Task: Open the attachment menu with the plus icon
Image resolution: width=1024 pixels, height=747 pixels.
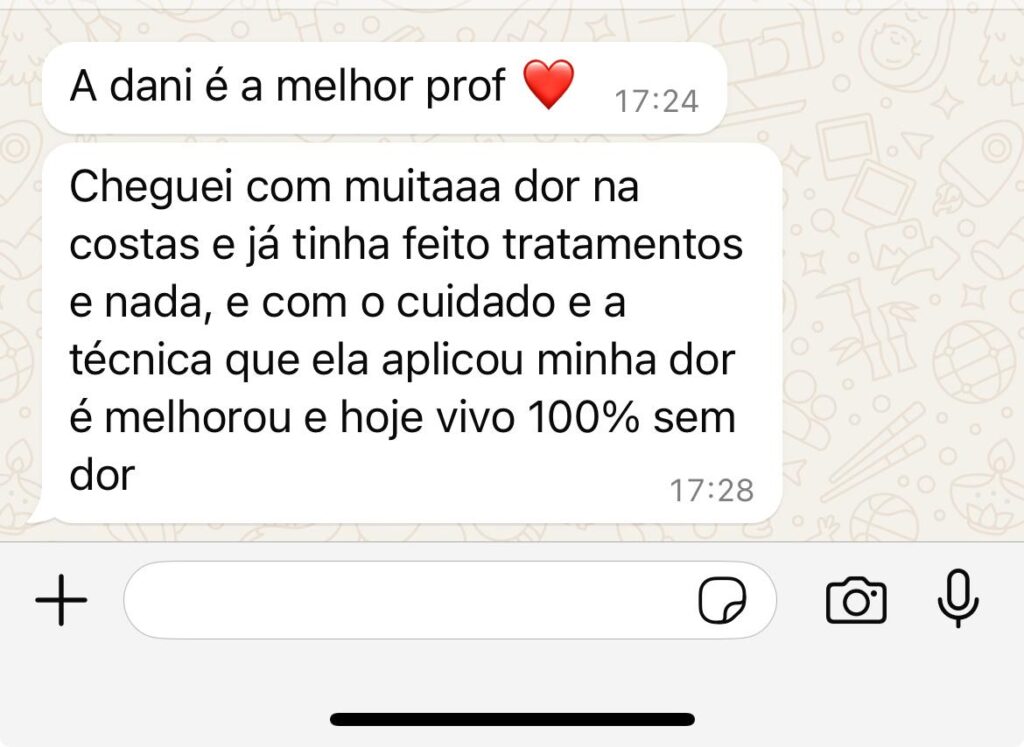Action: [61, 600]
